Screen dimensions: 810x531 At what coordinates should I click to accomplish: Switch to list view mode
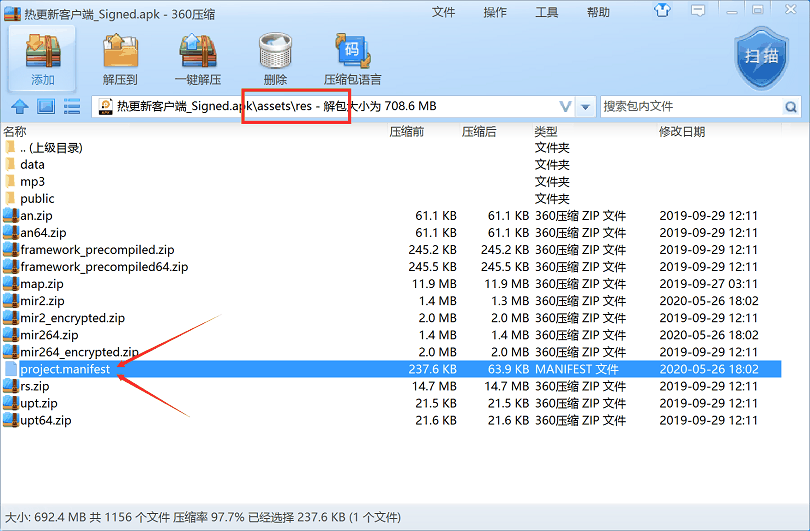72,106
